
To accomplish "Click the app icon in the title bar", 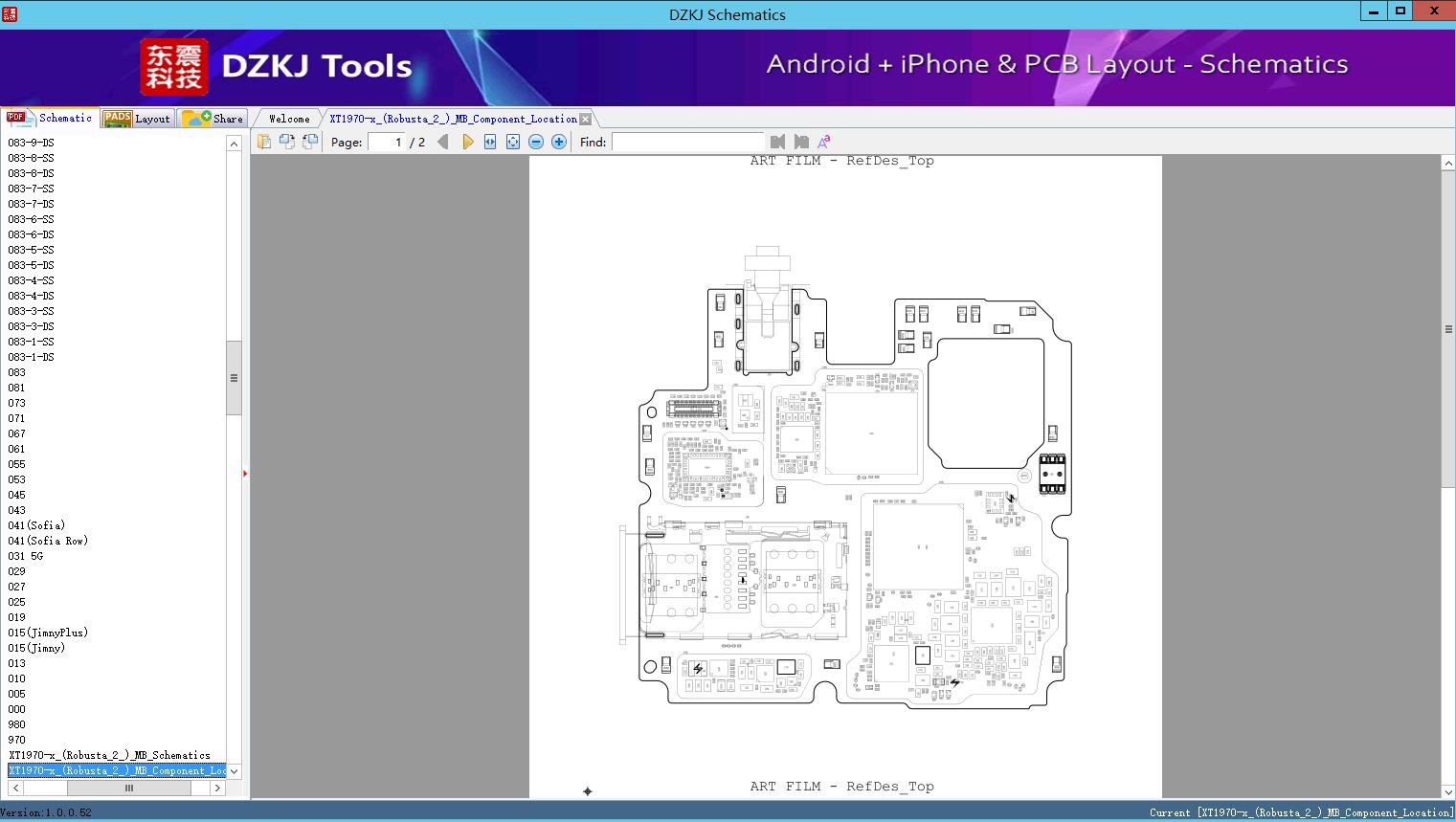I will pyautogui.click(x=10, y=13).
